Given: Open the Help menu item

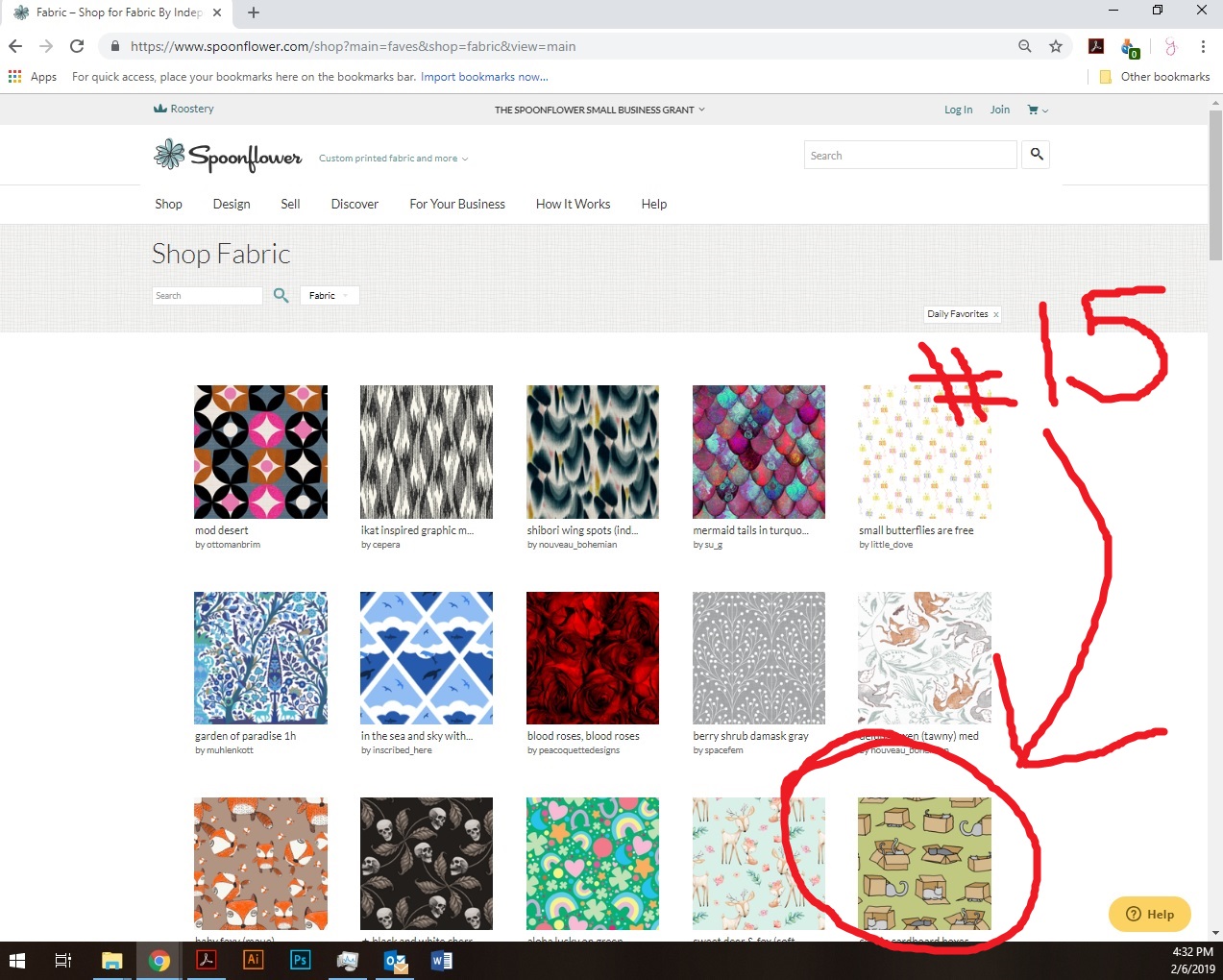Looking at the screenshot, I should pos(654,204).
